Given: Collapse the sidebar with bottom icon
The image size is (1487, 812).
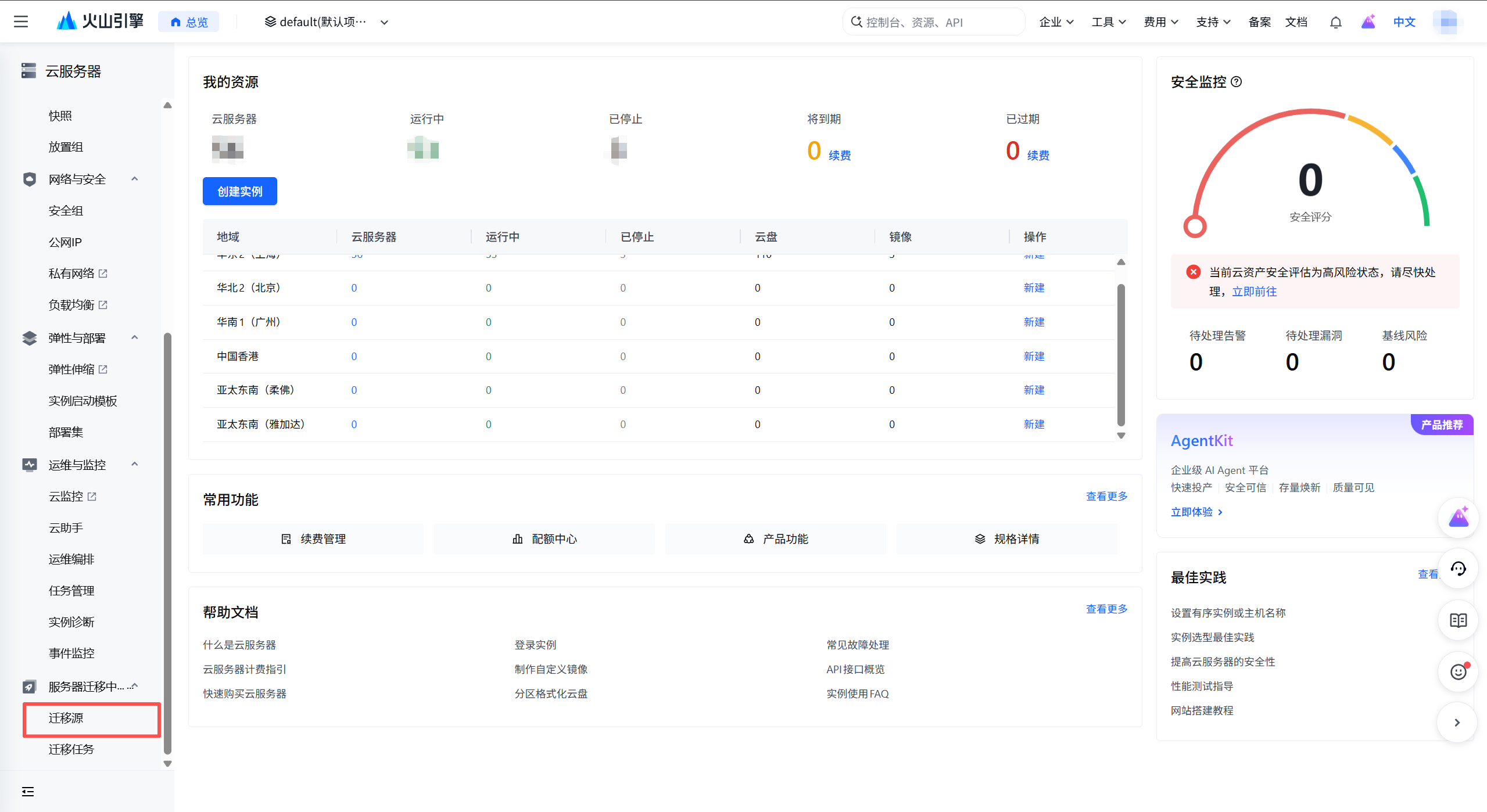Looking at the screenshot, I should [x=28, y=792].
